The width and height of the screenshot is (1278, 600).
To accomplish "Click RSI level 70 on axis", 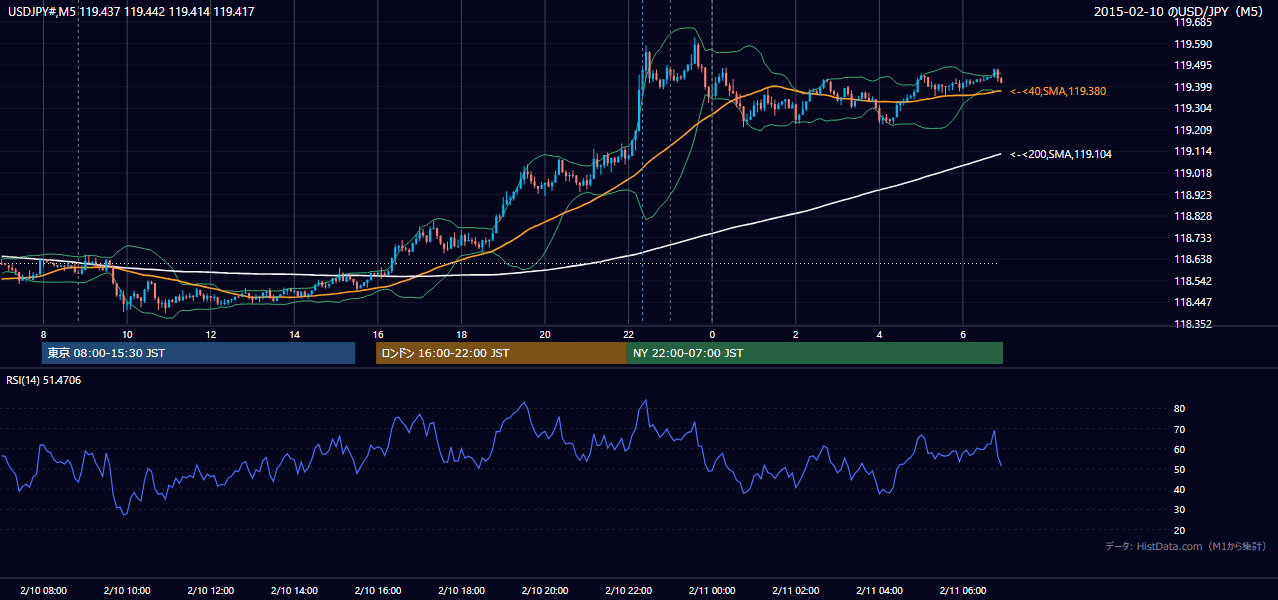I will pyautogui.click(x=1180, y=429).
